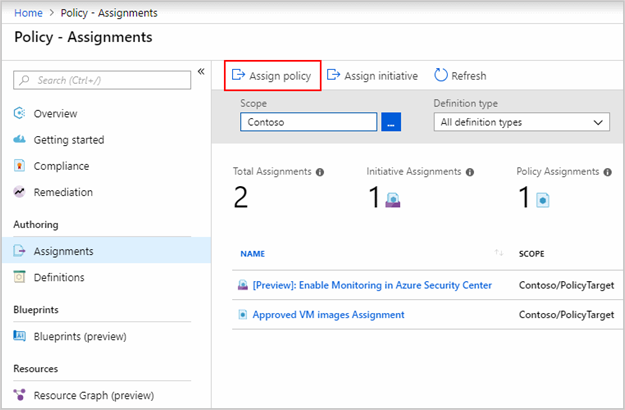Click the Initiative Assignments info icon
625x410 pixels.
(470, 172)
